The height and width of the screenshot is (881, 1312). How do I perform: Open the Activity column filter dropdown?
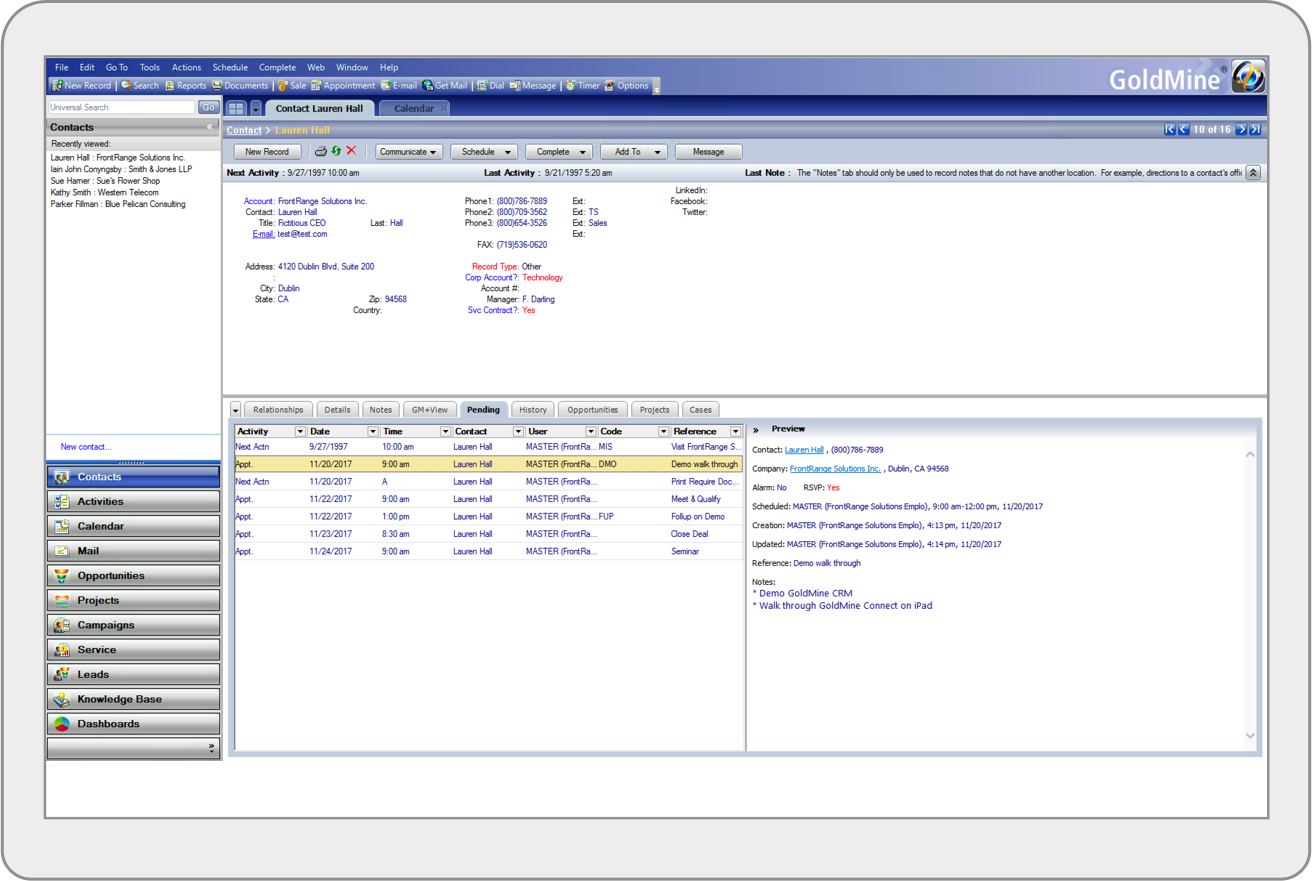pyautogui.click(x=299, y=432)
